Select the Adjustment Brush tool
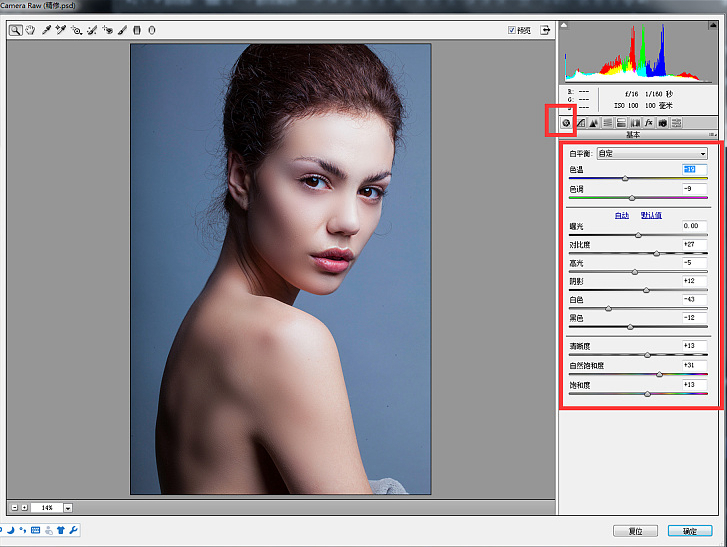 pos(122,31)
